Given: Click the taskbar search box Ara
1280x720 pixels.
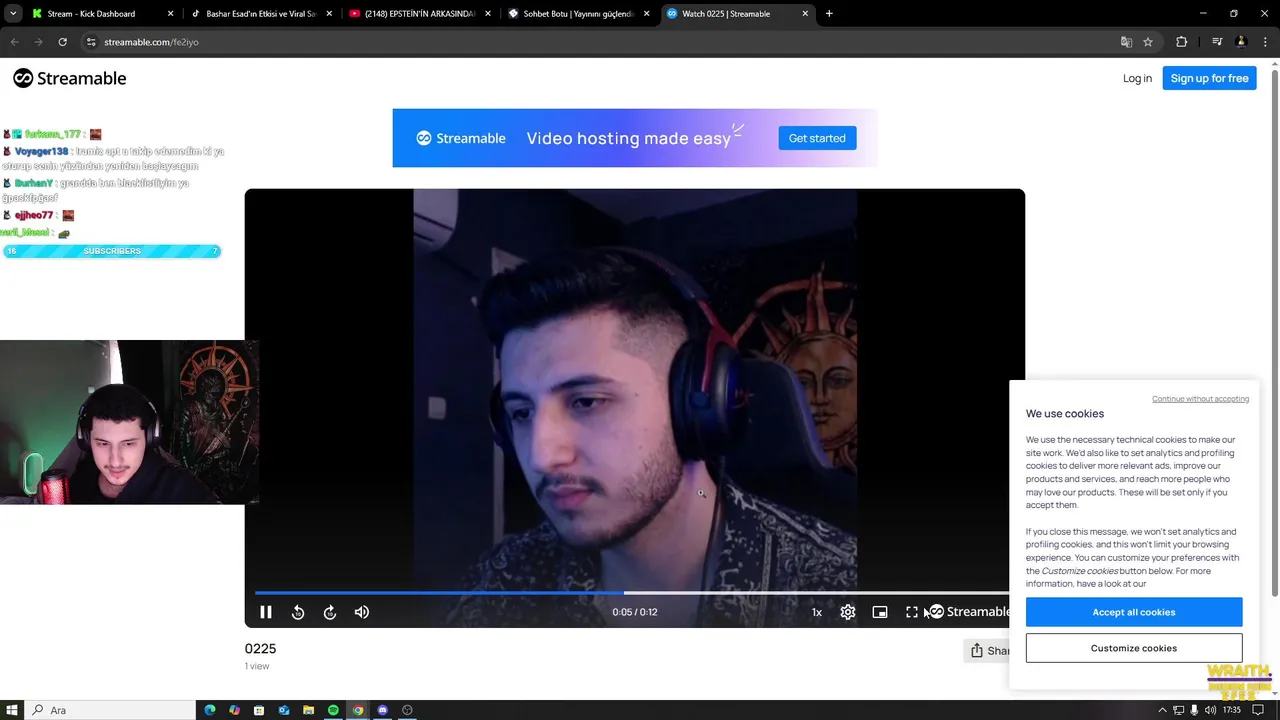Looking at the screenshot, I should [110, 710].
